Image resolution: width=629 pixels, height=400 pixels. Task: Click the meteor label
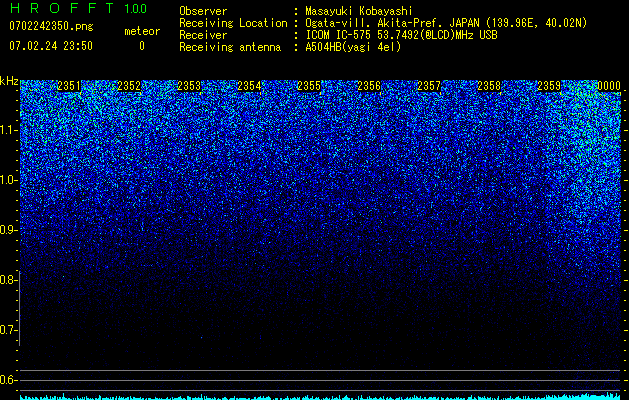tap(142, 31)
